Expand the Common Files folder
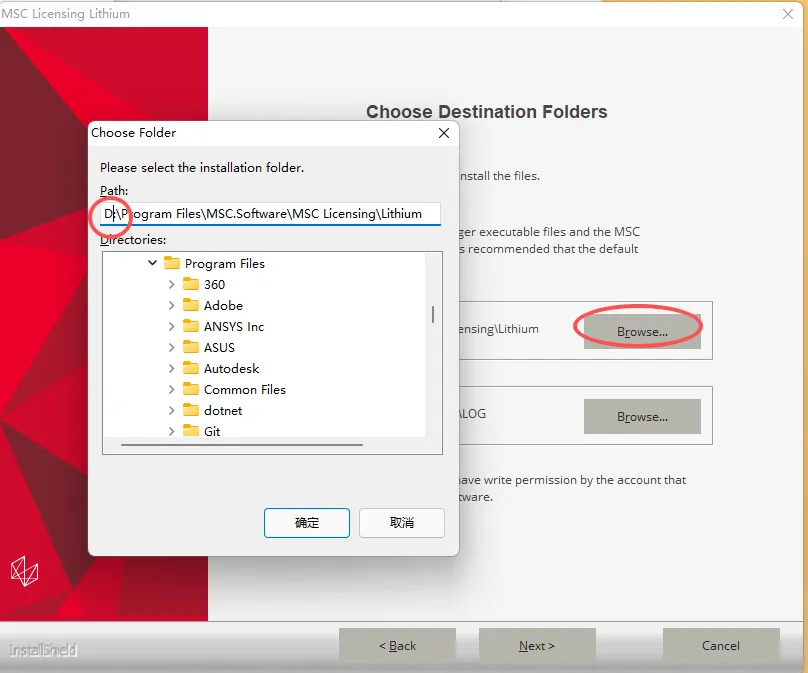This screenshot has height=673, width=808. (172, 390)
